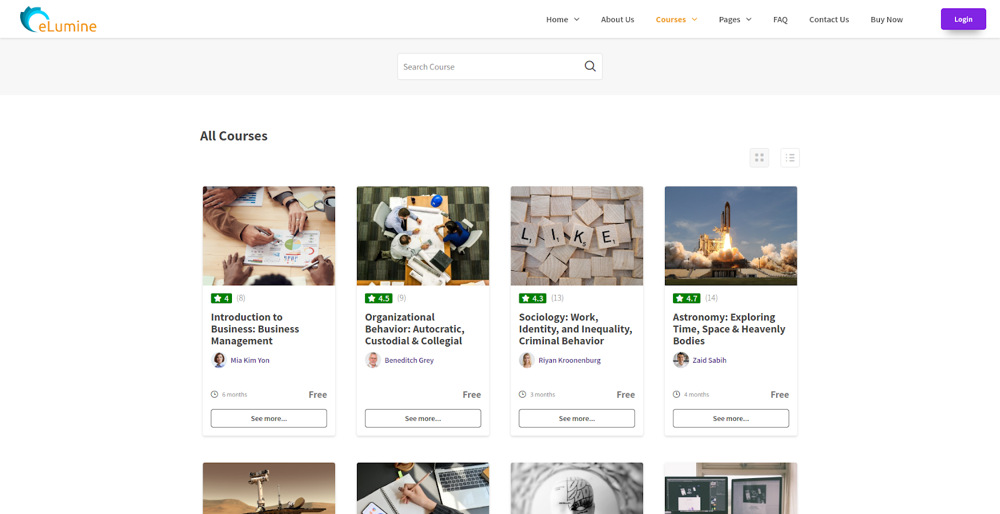Viewport: 1000px width, 514px height.
Task: Switch to grid view layout icon
Action: [759, 158]
